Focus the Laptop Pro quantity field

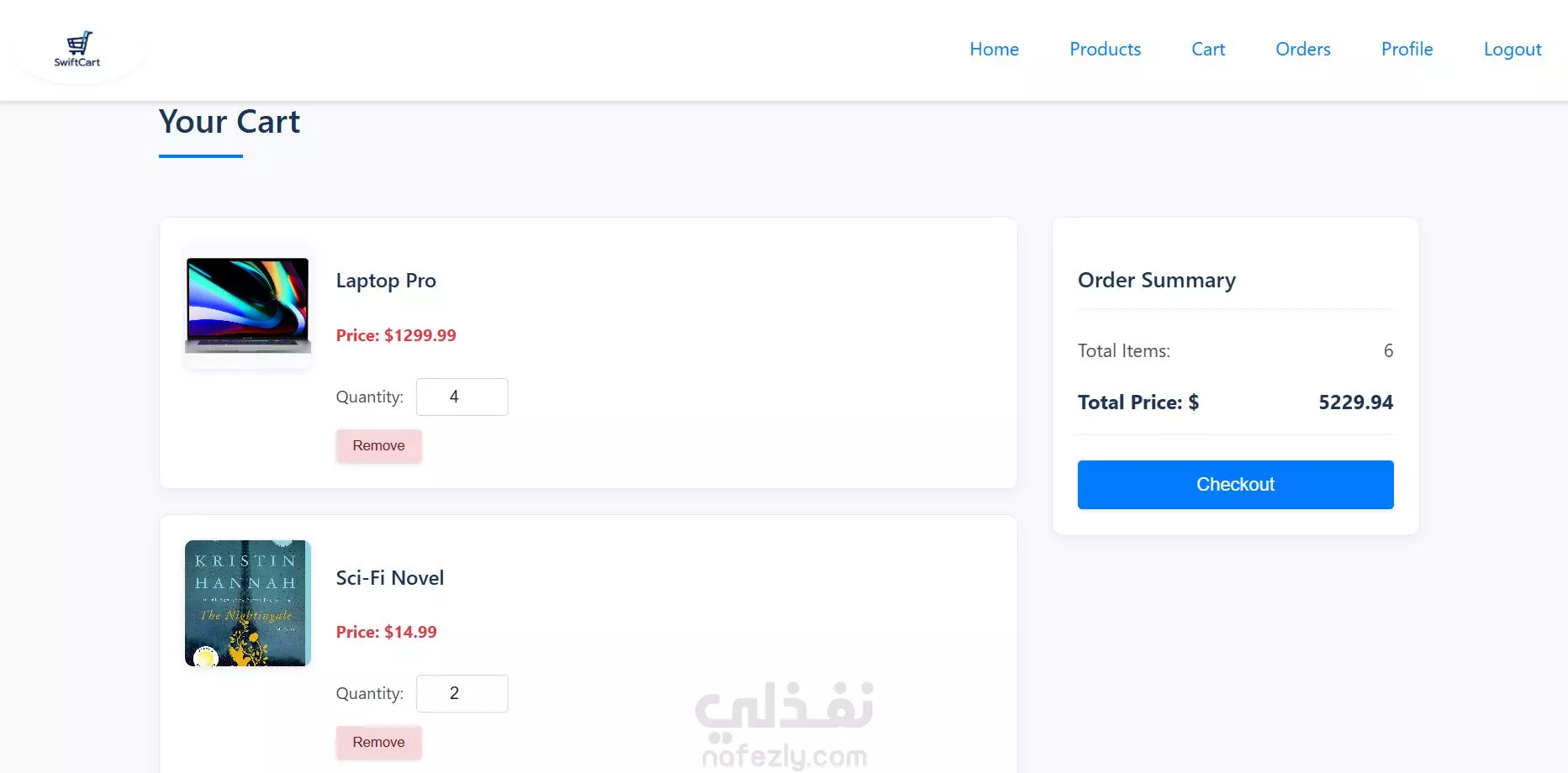coord(462,397)
